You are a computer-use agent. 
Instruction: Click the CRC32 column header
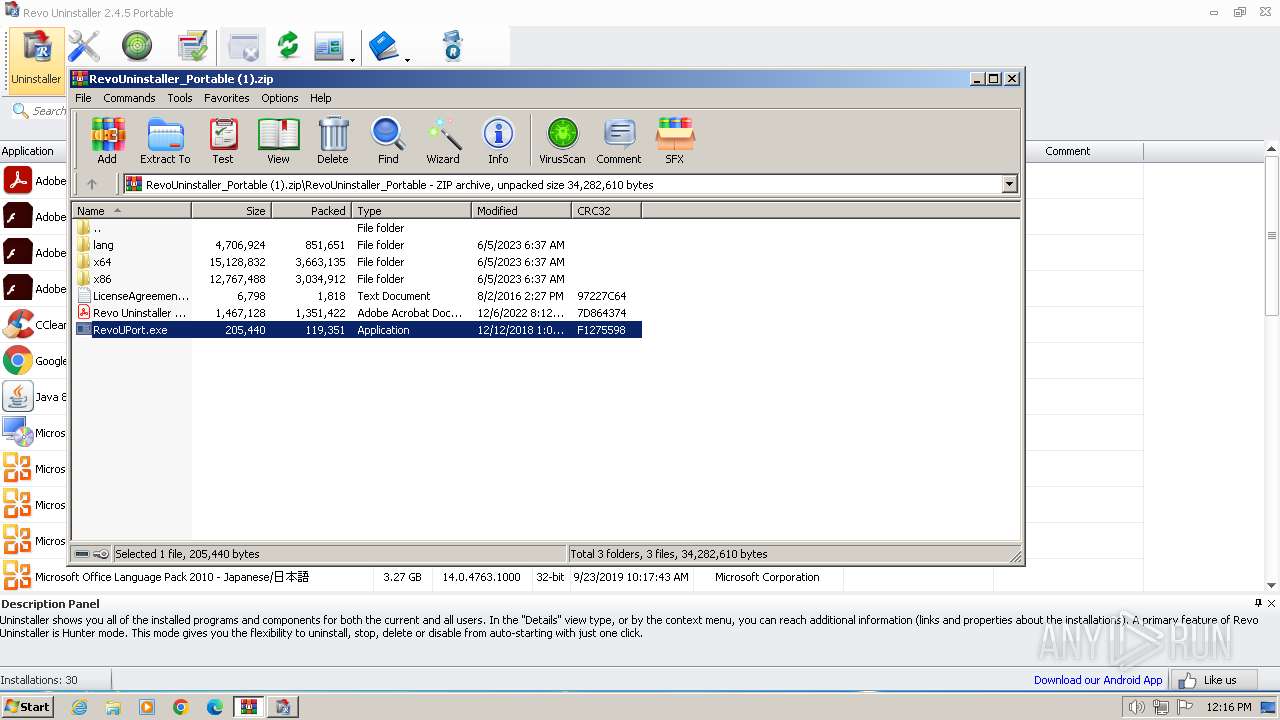(606, 211)
